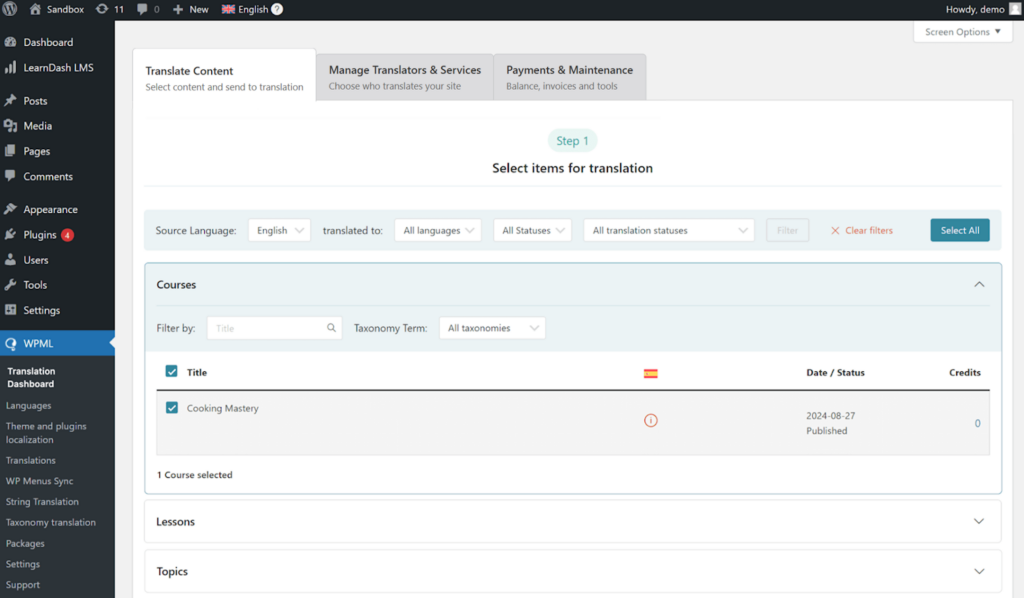
Task: Click the Date / Status column header
Action: pyautogui.click(x=835, y=372)
